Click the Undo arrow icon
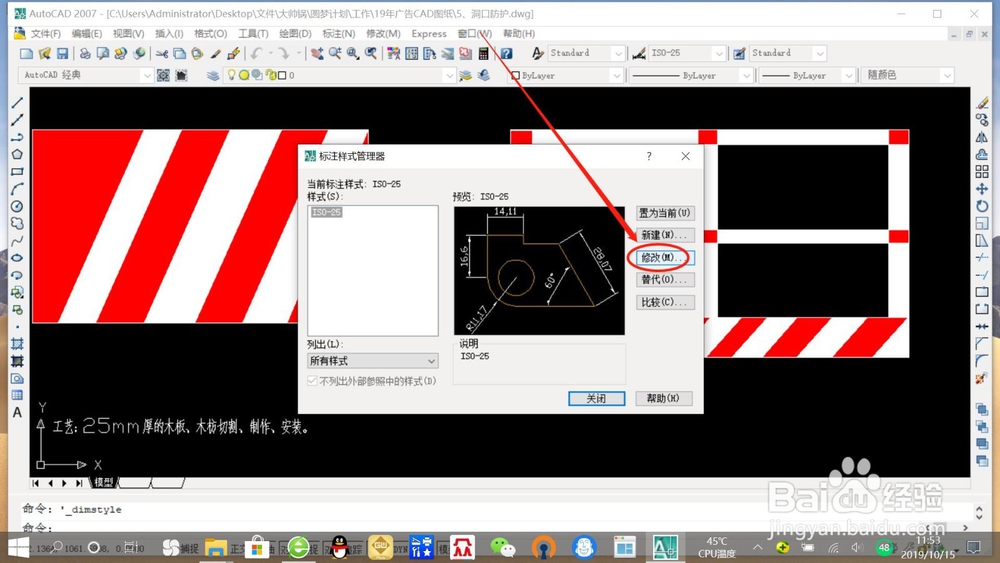 (x=256, y=54)
